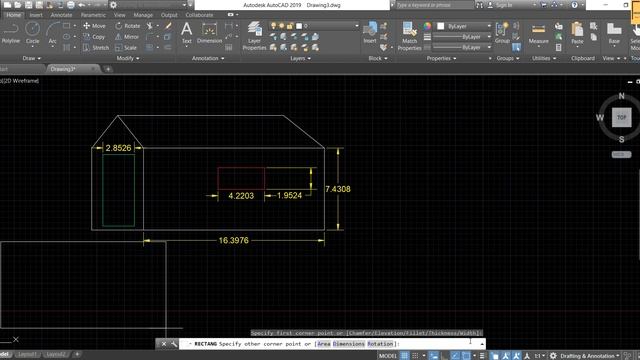This screenshot has height=360, width=640.
Task: Click the ViewCube TOP face
Action: point(621,117)
